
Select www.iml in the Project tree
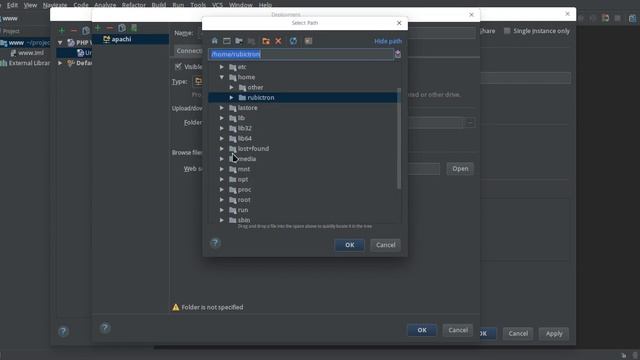point(27,53)
